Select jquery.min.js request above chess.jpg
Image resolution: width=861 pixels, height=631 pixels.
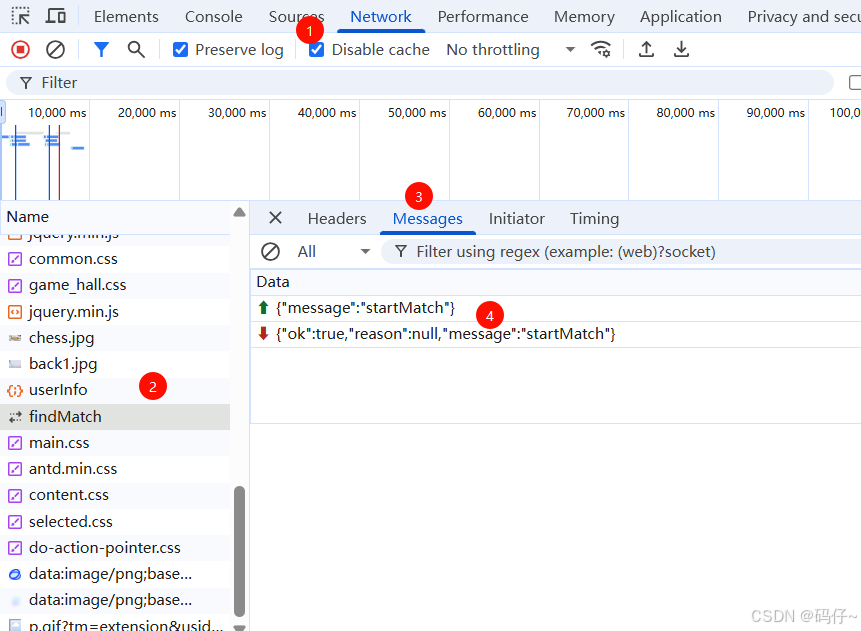pos(115,311)
